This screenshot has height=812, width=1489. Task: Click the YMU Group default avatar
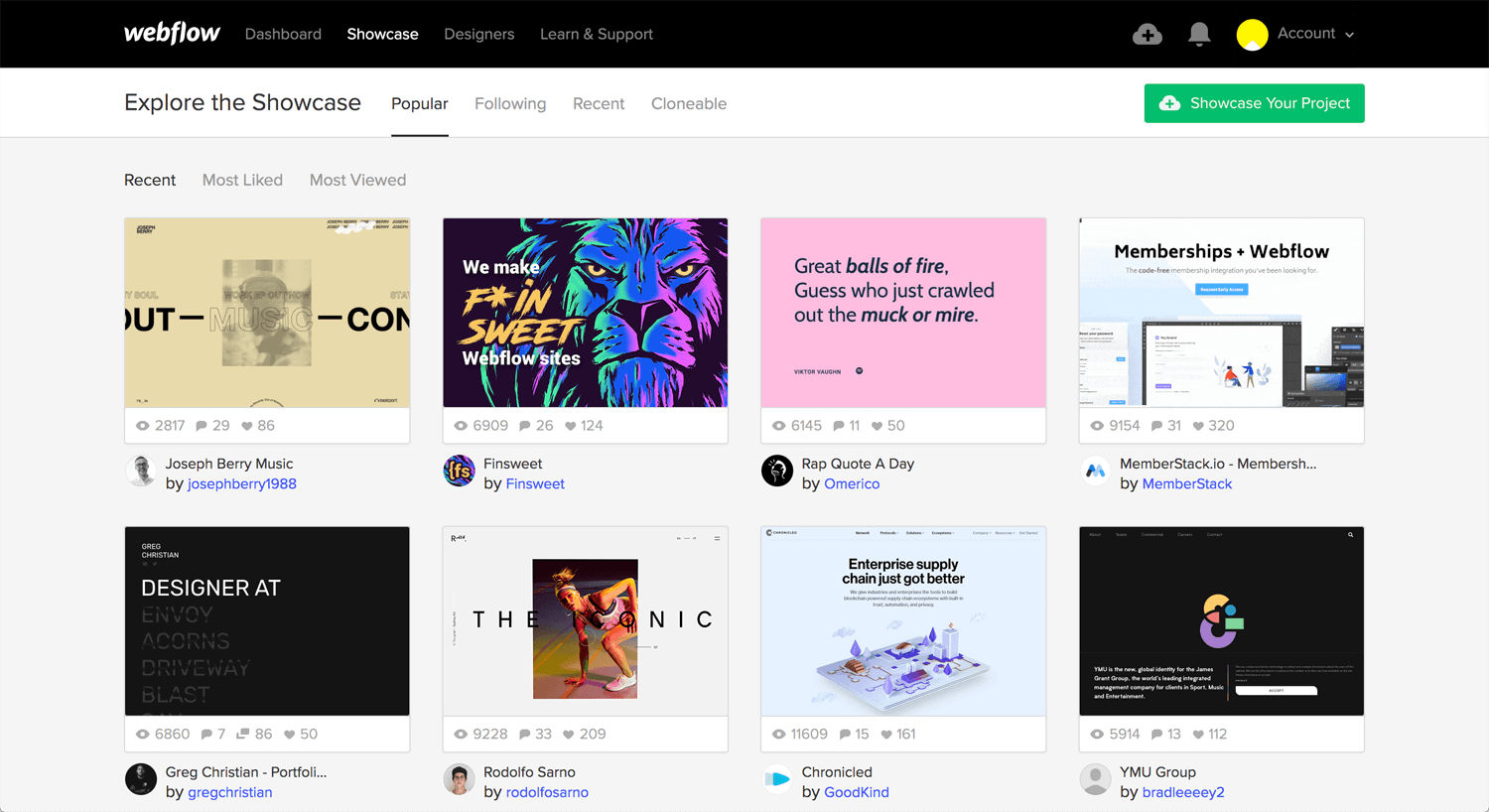pyautogui.click(x=1095, y=779)
